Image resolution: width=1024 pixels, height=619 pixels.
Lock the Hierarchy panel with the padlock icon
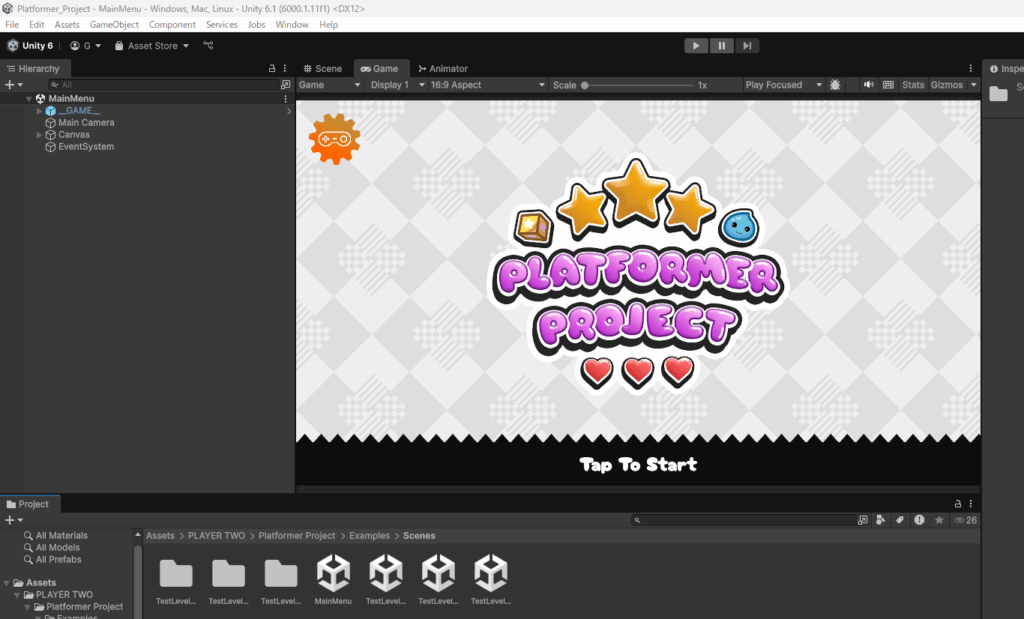(272, 69)
